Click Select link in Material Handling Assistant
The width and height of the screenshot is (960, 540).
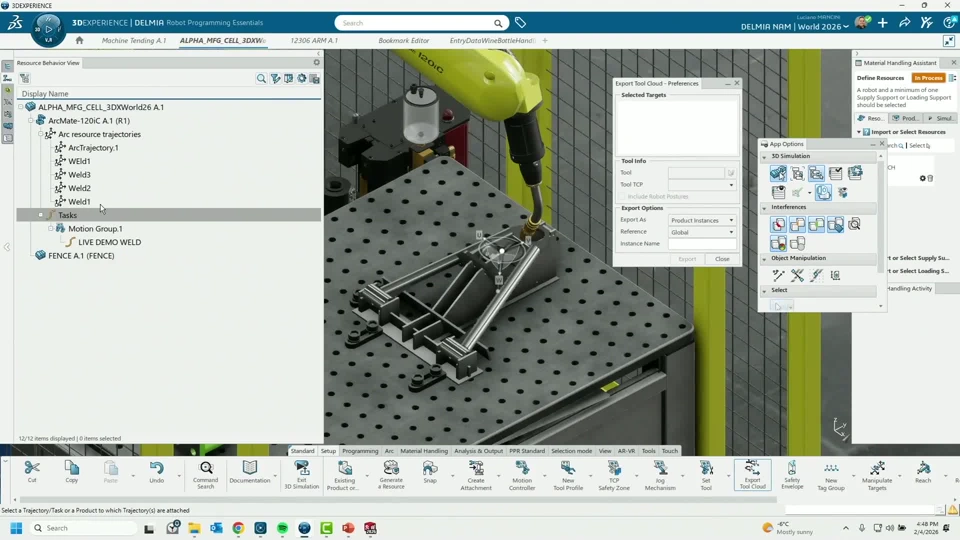[x=919, y=146]
